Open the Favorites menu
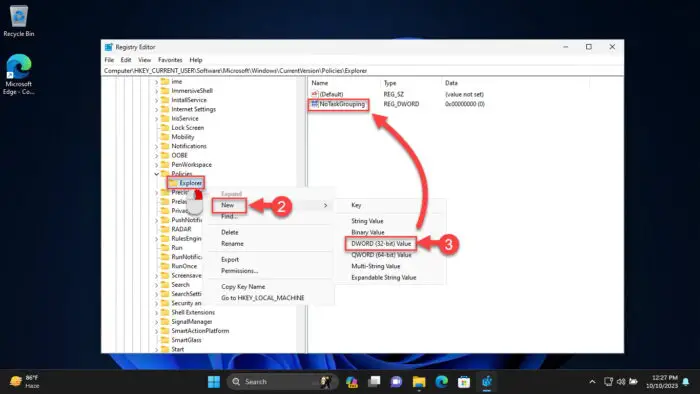This screenshot has width=700, height=394. coord(170,60)
